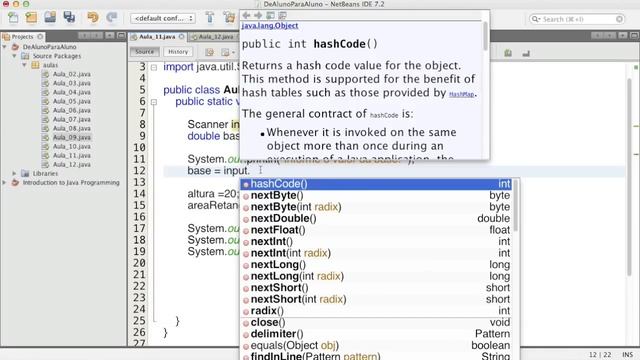Choose nextInt() without arguments
Image resolution: width=640 pixels, height=360 pixels.
[377, 242]
